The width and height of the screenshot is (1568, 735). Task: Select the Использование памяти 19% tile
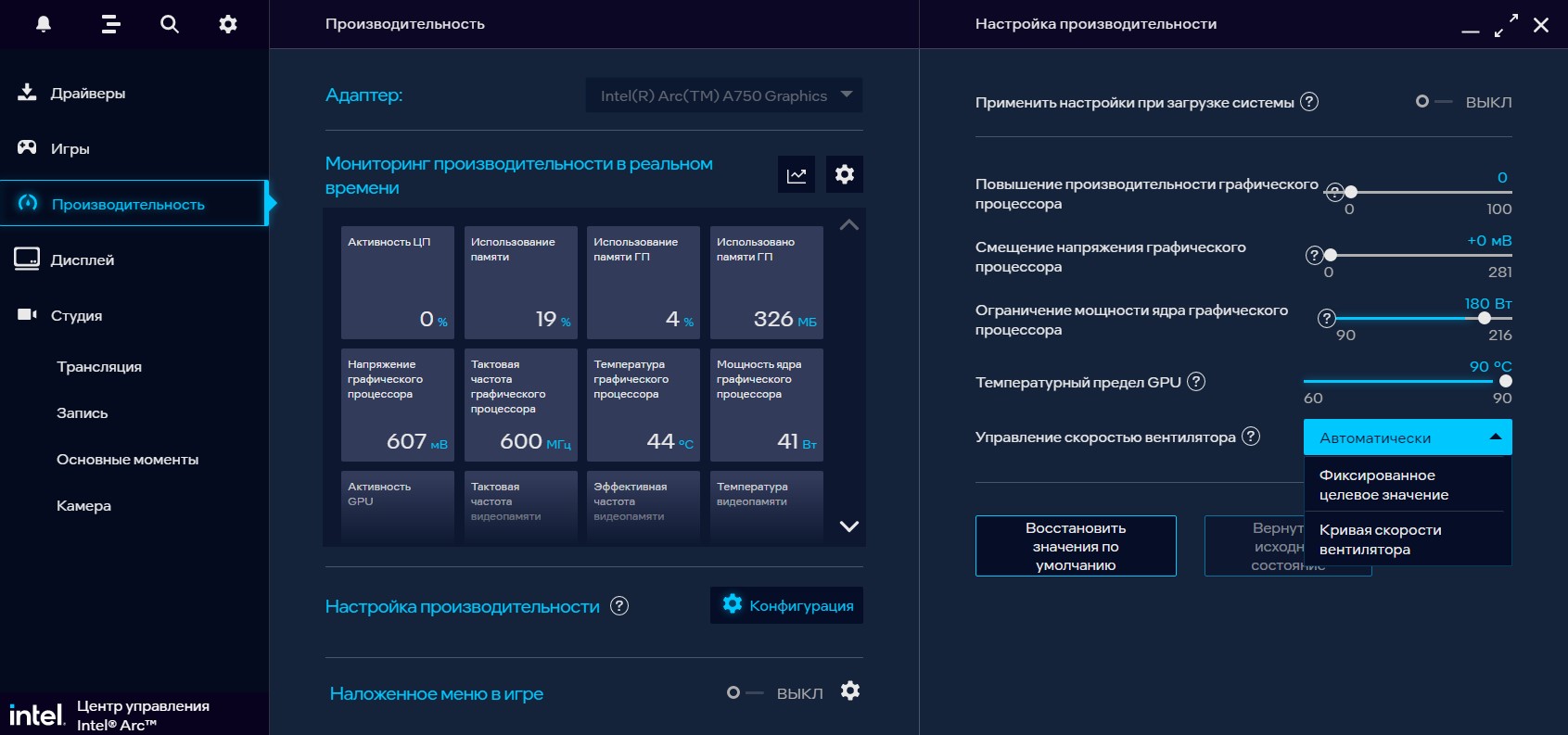coord(521,283)
